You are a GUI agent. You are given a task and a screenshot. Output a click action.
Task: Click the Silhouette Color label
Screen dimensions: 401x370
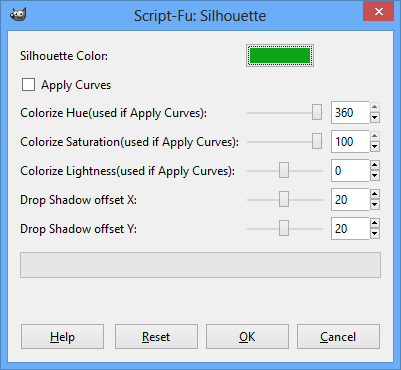64,56
